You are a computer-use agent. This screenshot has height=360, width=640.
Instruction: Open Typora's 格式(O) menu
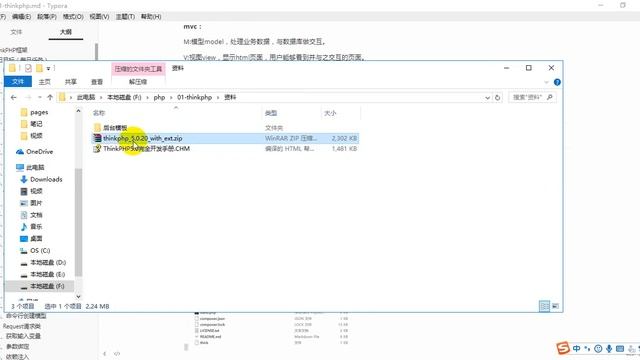click(x=73, y=16)
